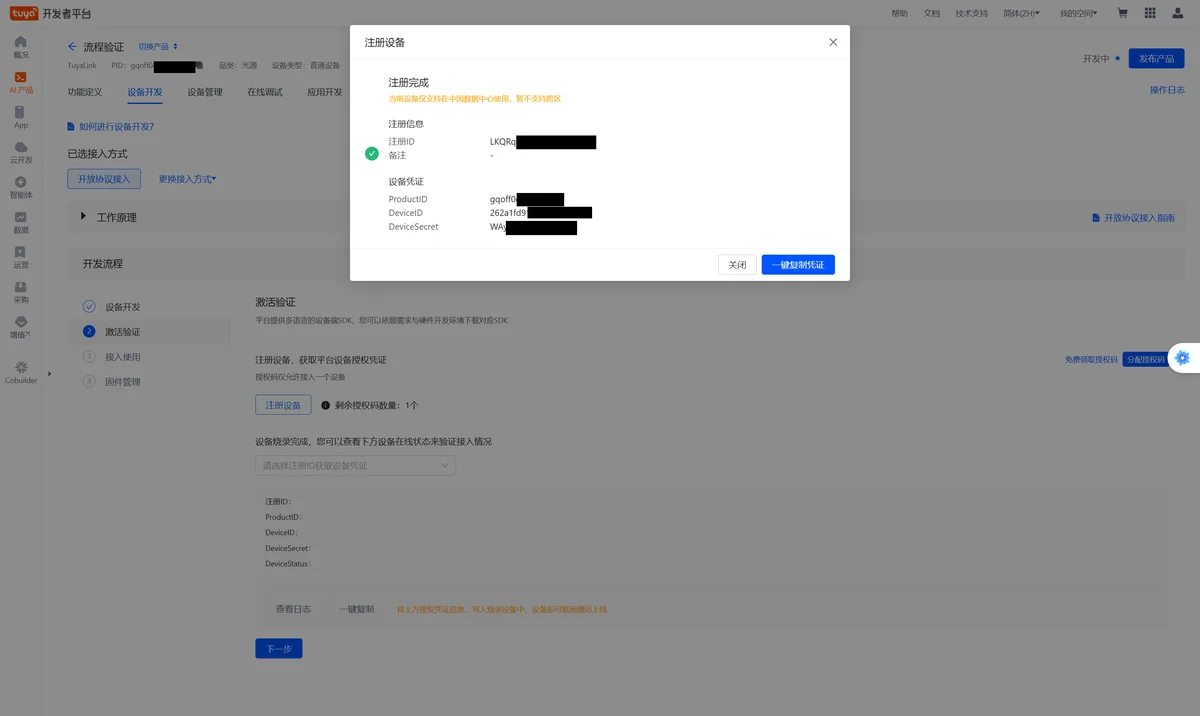Click the 查看日志 button
The width and height of the screenshot is (1200, 716).
point(293,609)
